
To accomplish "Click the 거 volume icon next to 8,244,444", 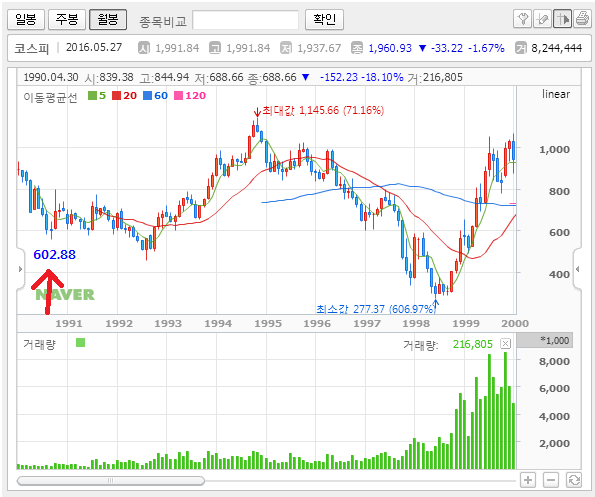I will tap(521, 48).
